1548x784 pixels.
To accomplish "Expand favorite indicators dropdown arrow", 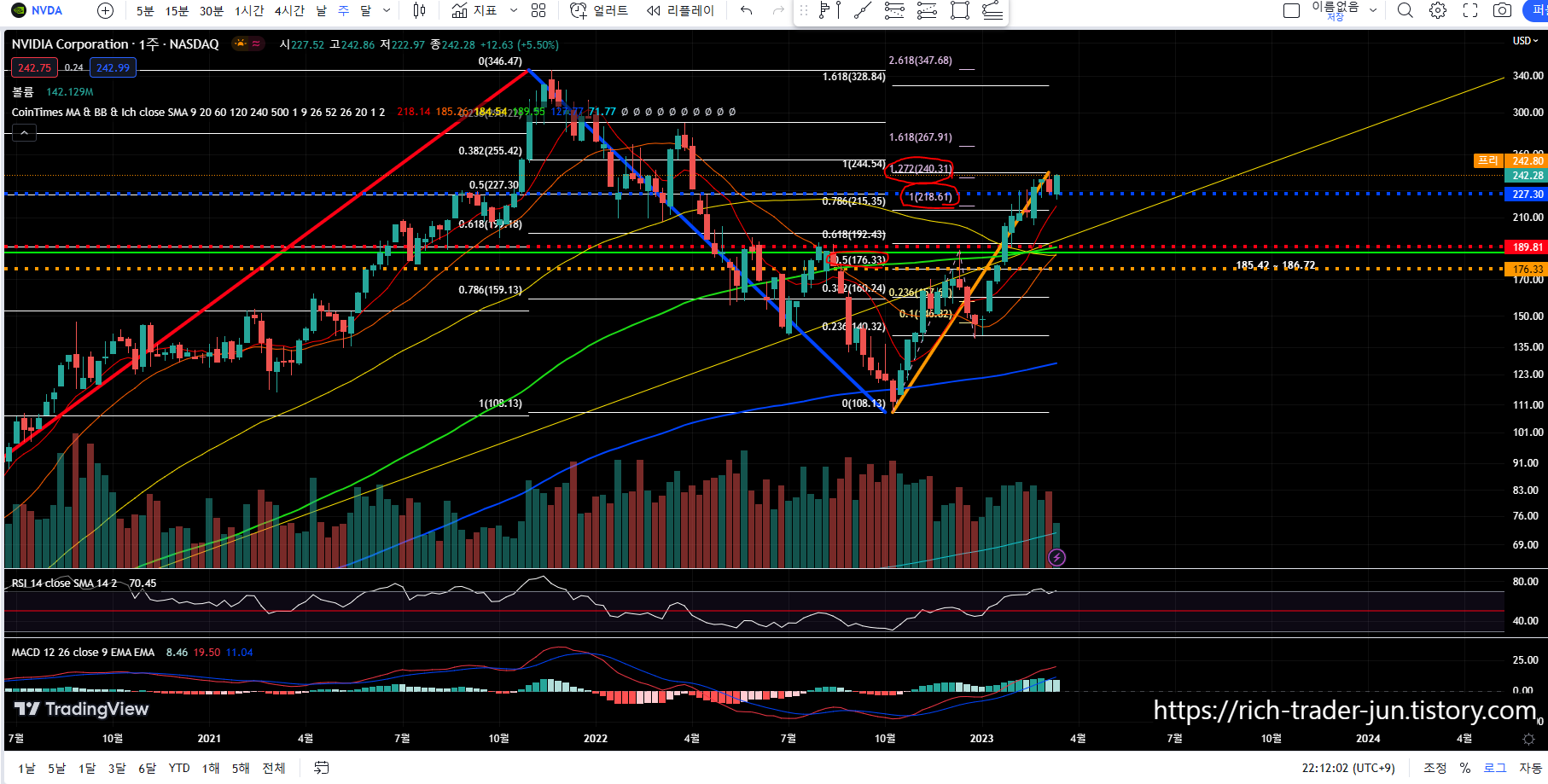I will click(513, 10).
